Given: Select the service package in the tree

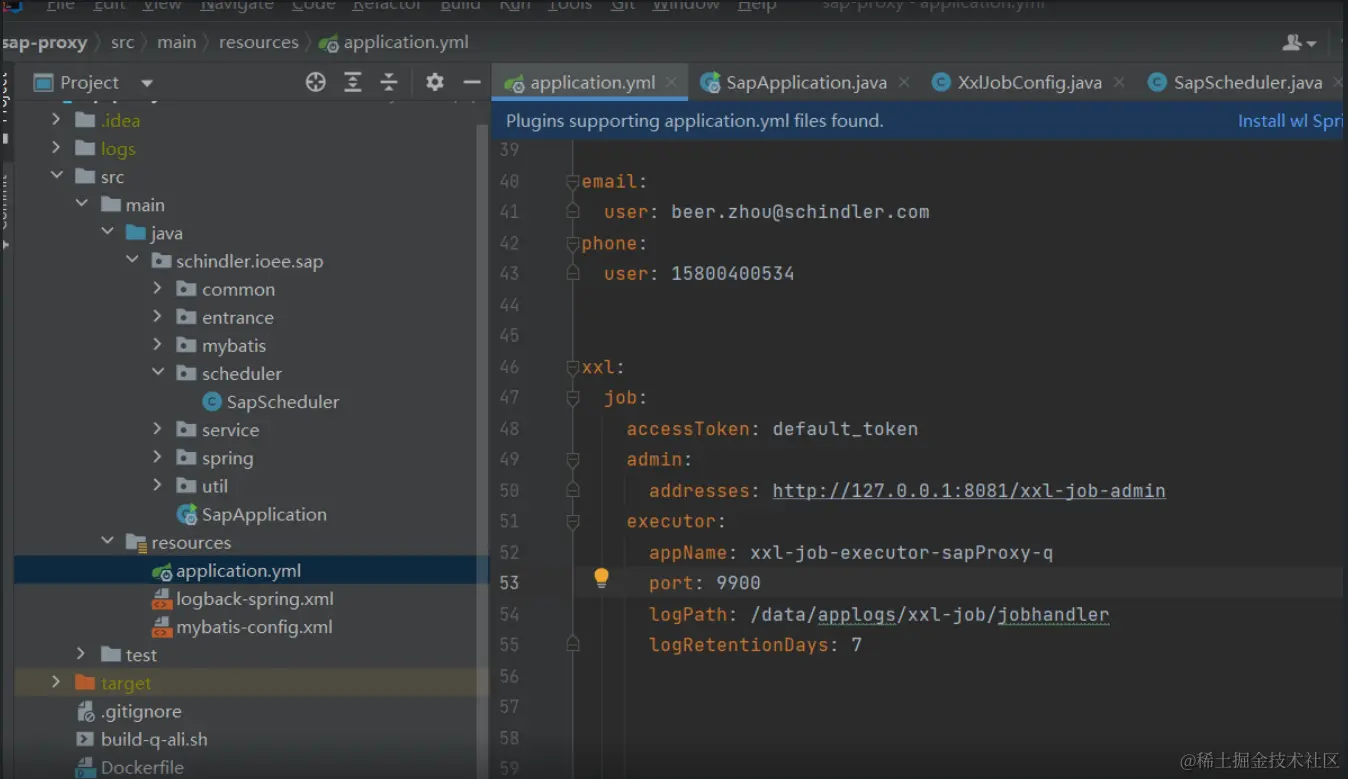Looking at the screenshot, I should (x=230, y=430).
